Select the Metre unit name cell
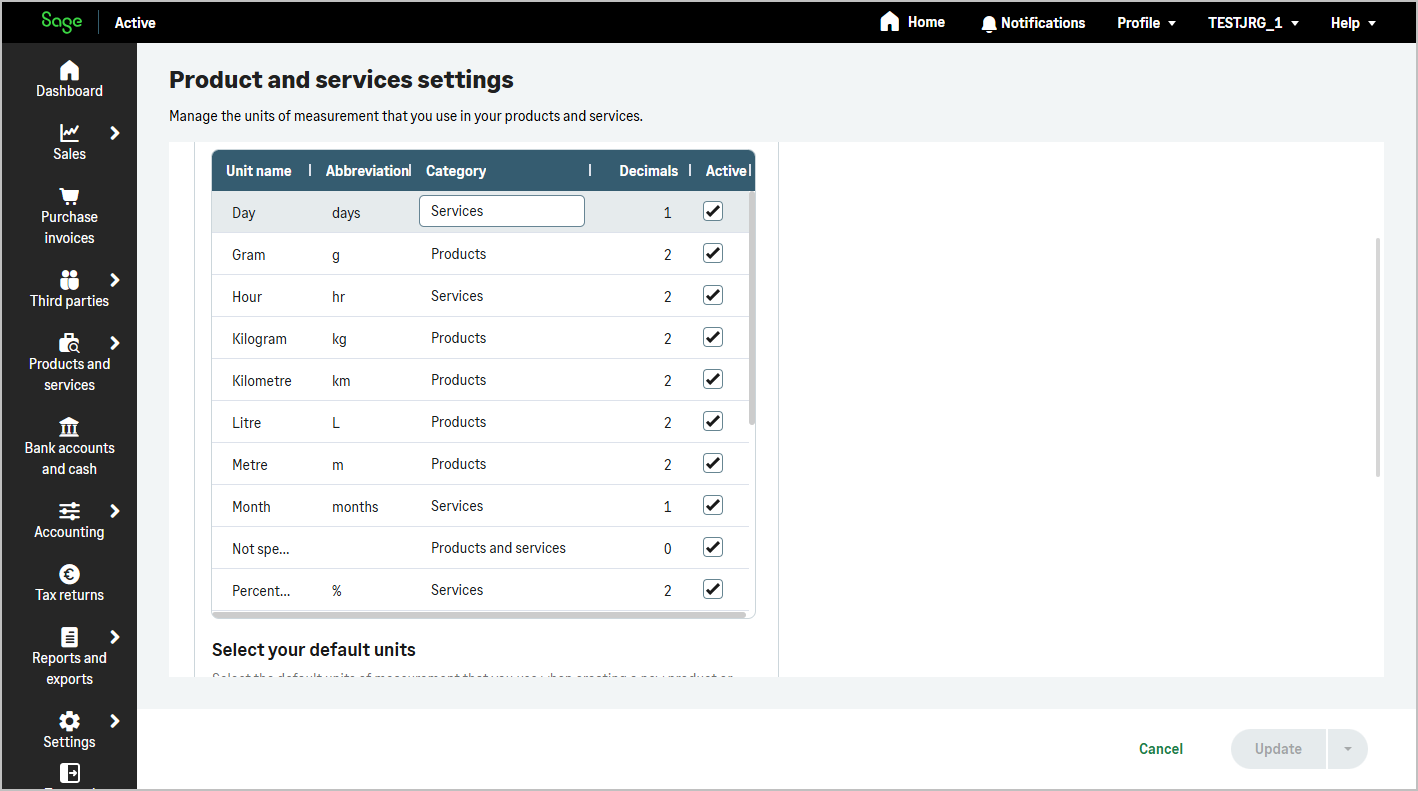This screenshot has width=1418, height=791. (250, 465)
